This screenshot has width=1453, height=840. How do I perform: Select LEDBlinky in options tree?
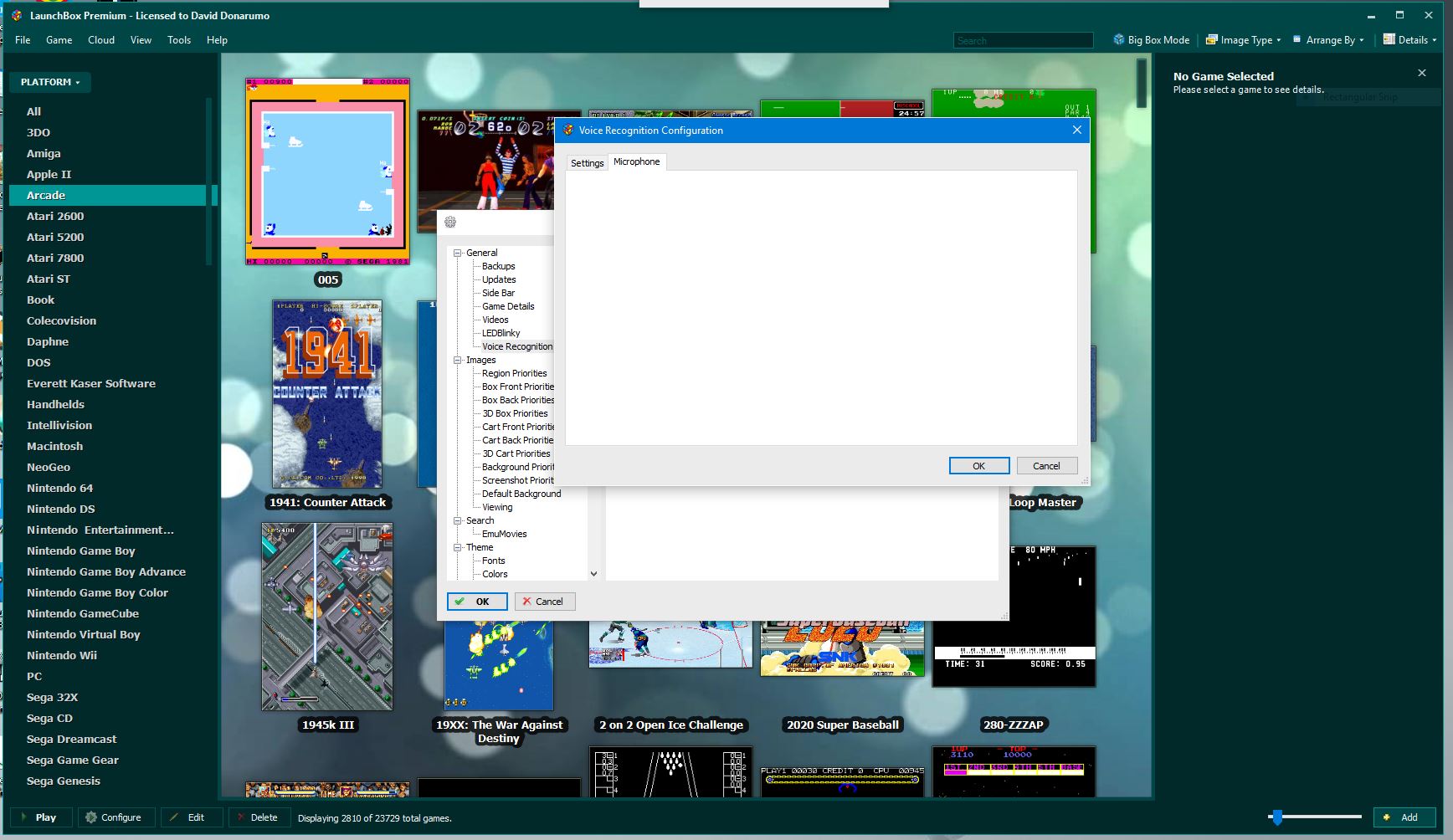pos(501,333)
